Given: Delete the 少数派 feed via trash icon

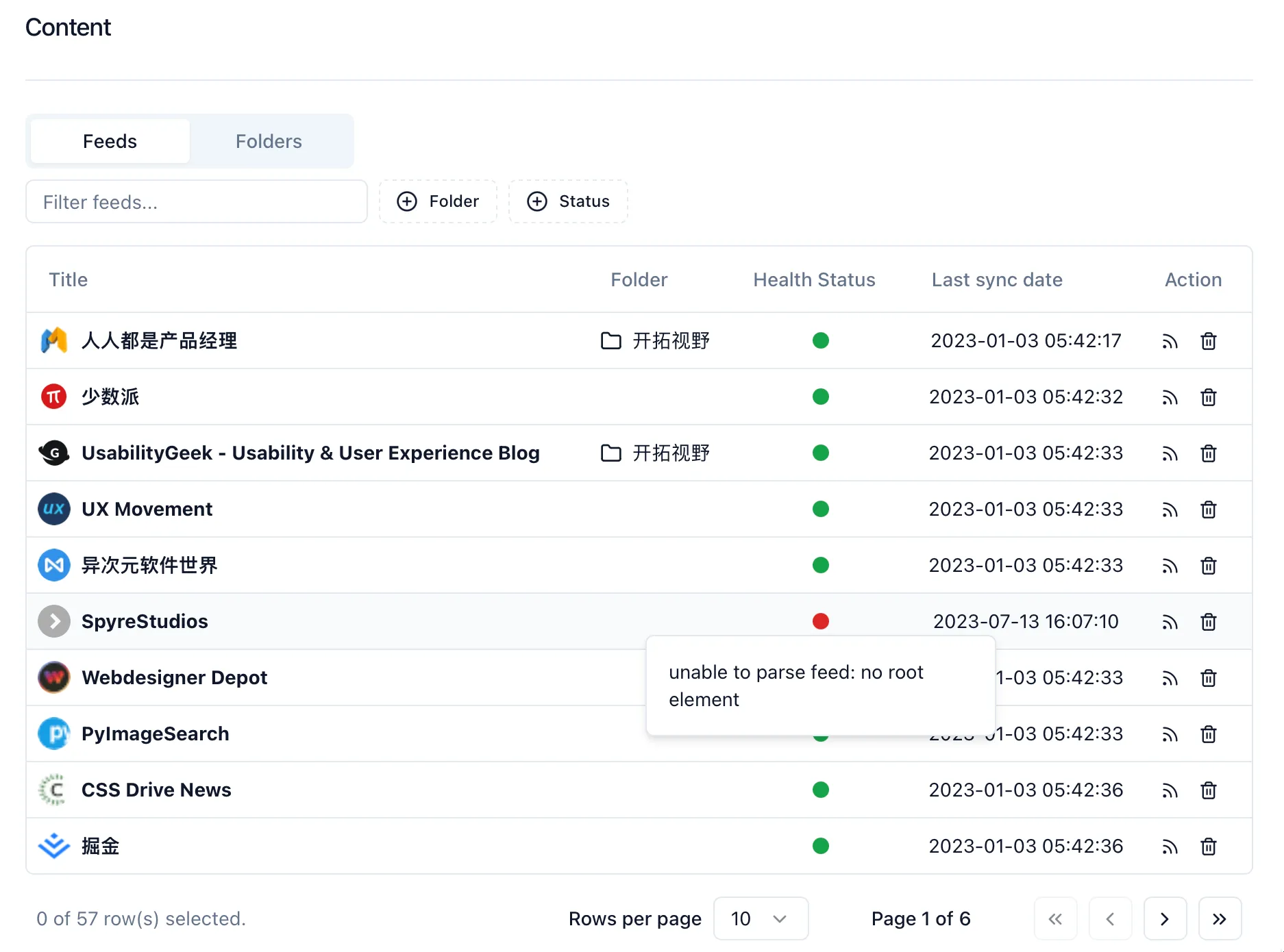Looking at the screenshot, I should 1209,397.
